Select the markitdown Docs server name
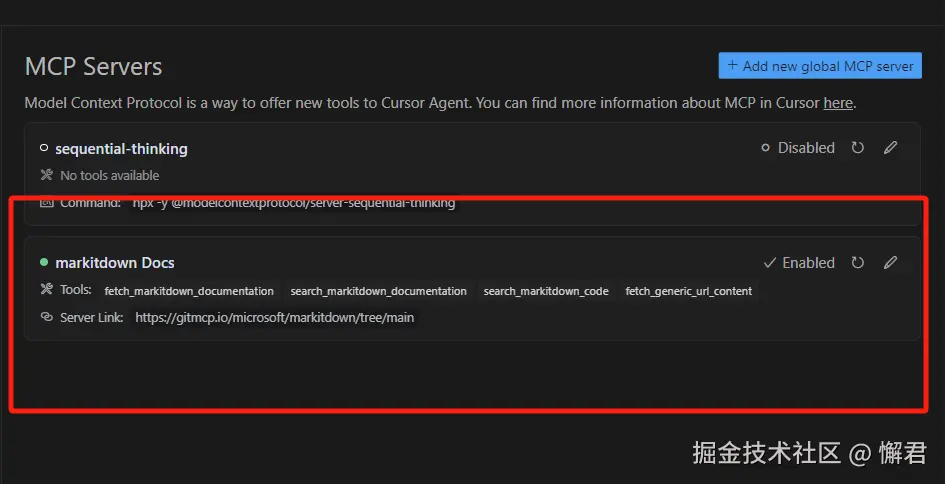The height and width of the screenshot is (484, 945). pyautogui.click(x=115, y=263)
